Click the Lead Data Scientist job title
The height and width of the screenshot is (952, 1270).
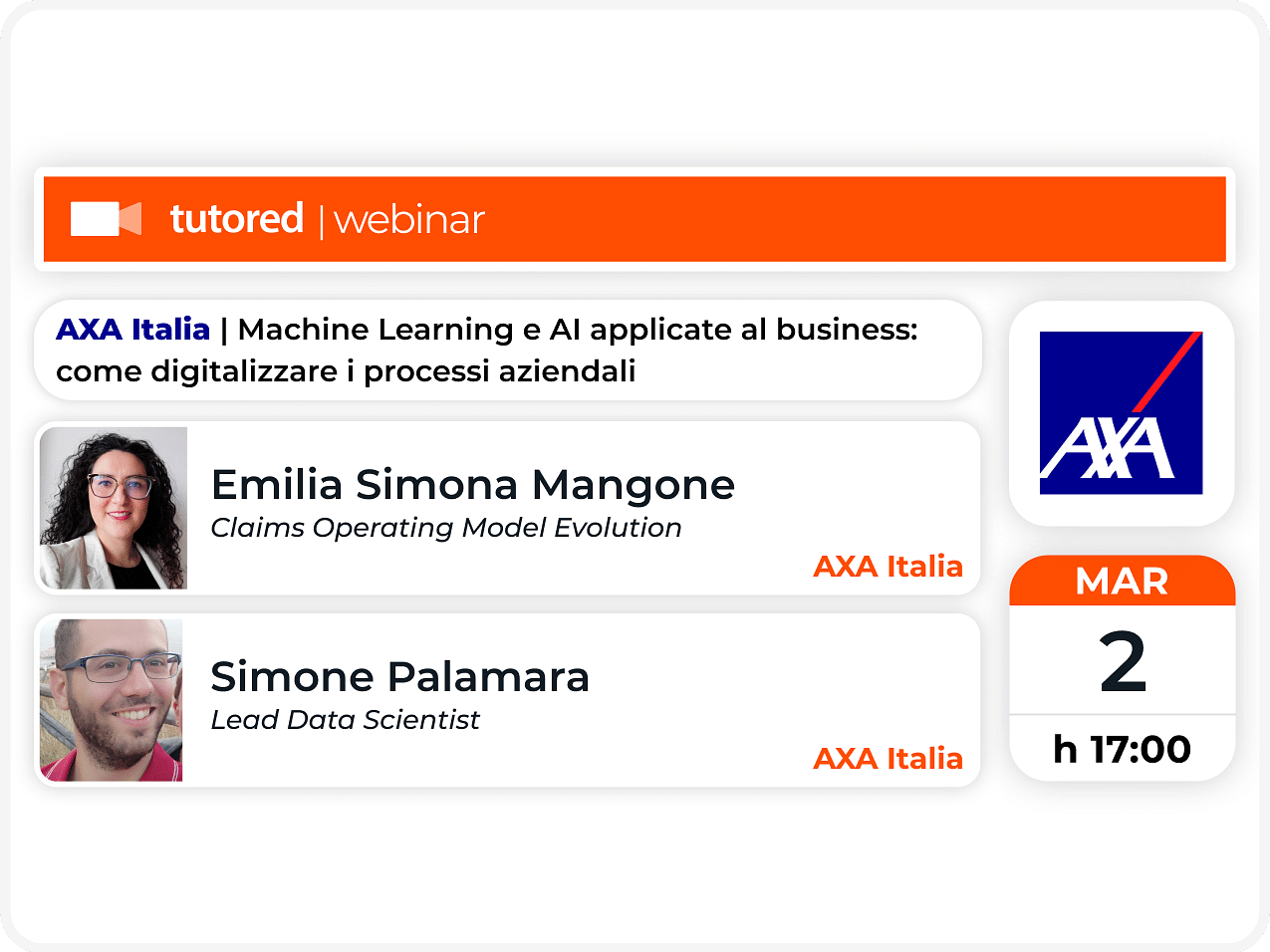point(346,720)
